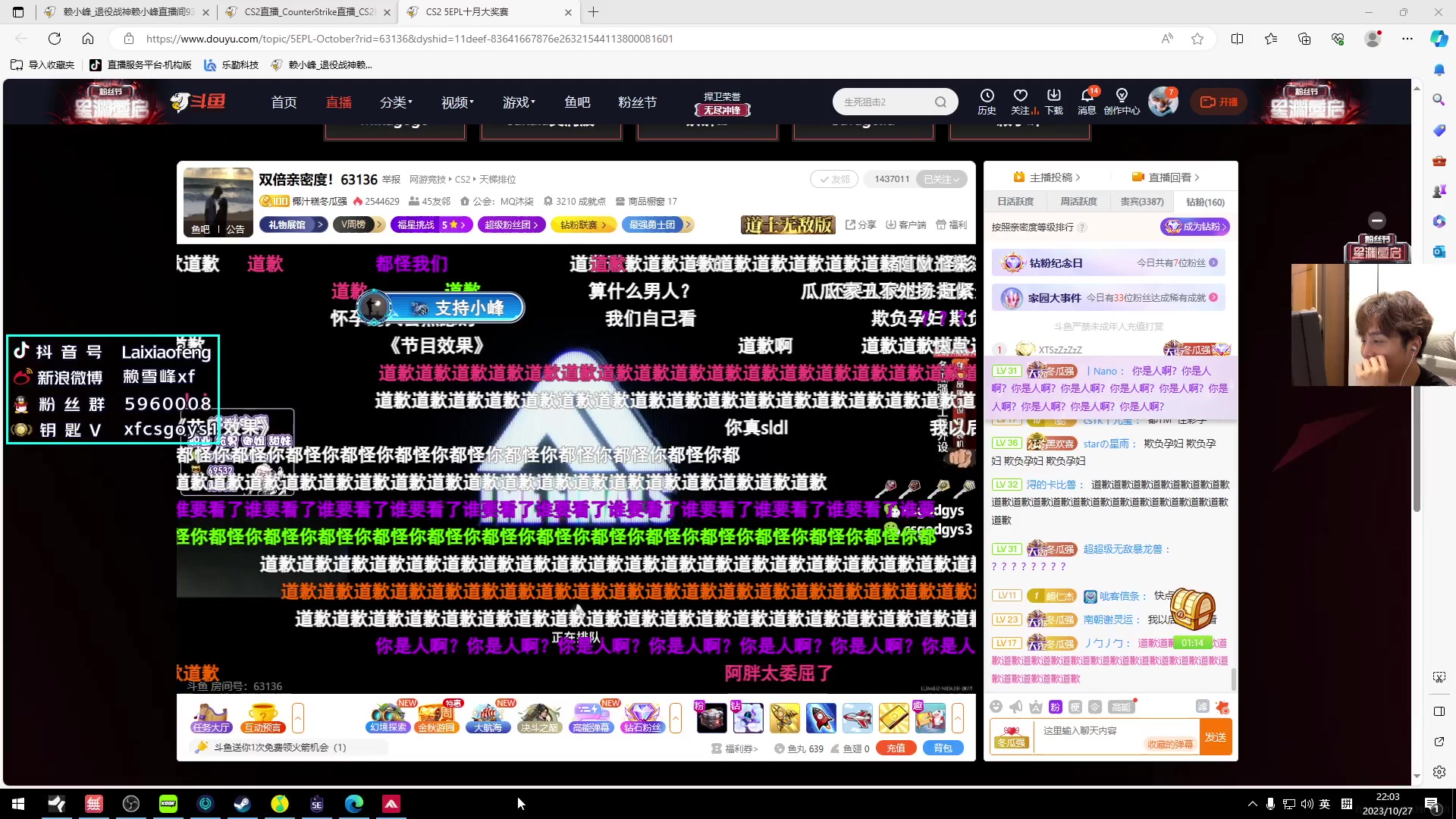Click the megaphone horn icon in chat toolbar
The width and height of the screenshot is (1456, 819).
(1016, 707)
